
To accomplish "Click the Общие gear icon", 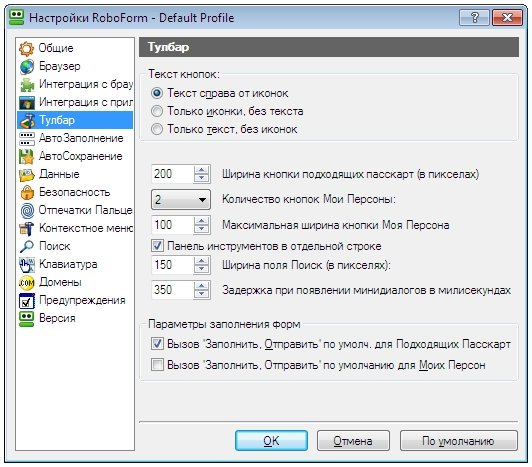I will pyautogui.click(x=26, y=48).
